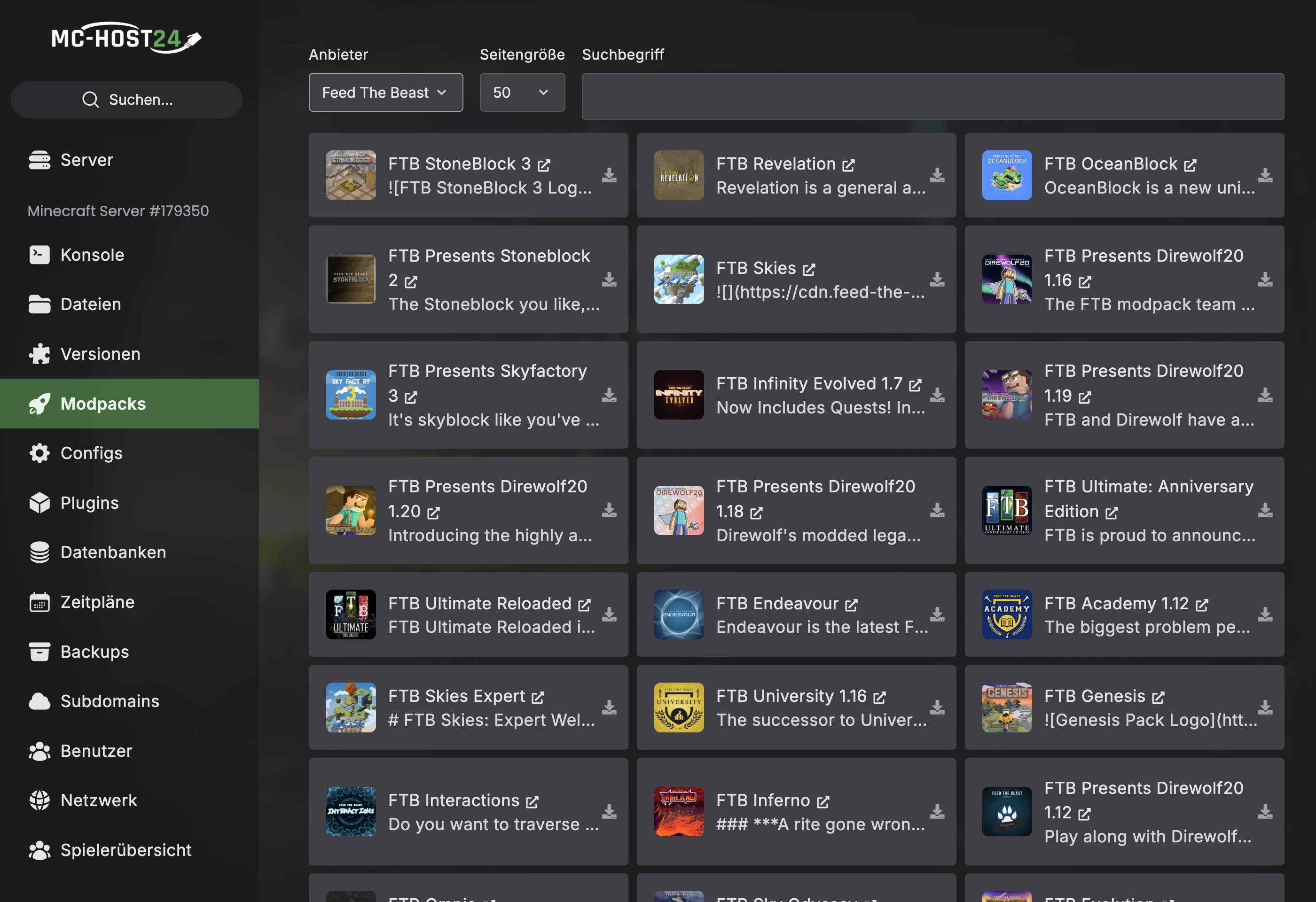Click 'Minecraft Server #179350' label

click(118, 210)
